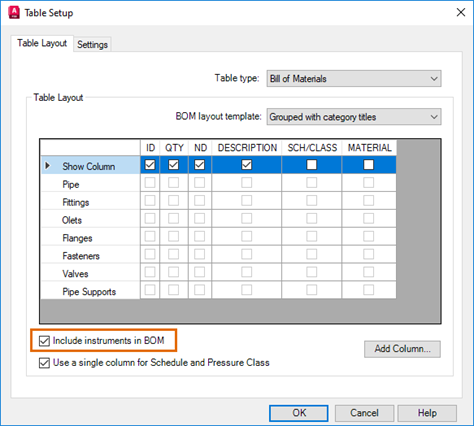Uncheck the DESCRIPTION Show Column checkbox

(x=247, y=165)
